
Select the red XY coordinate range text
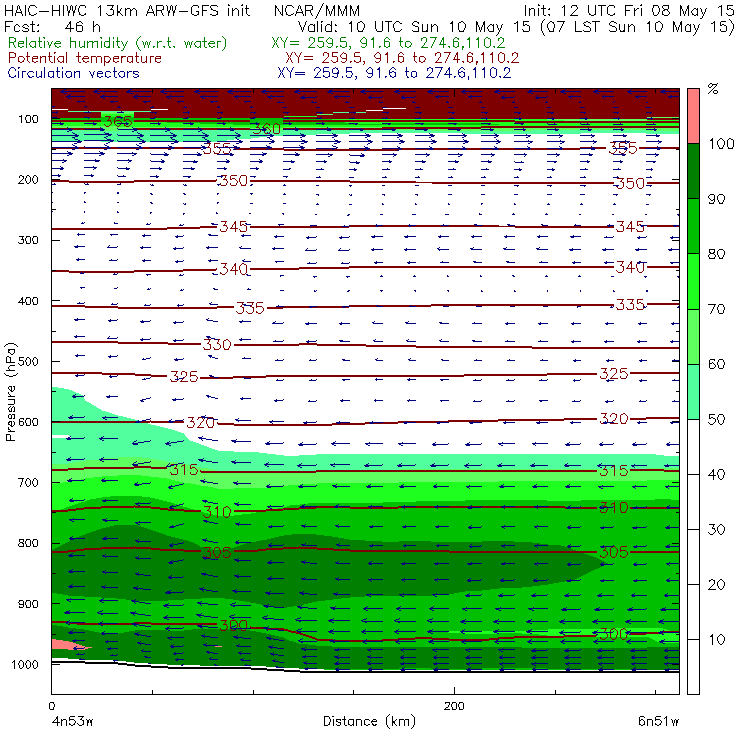(402, 58)
